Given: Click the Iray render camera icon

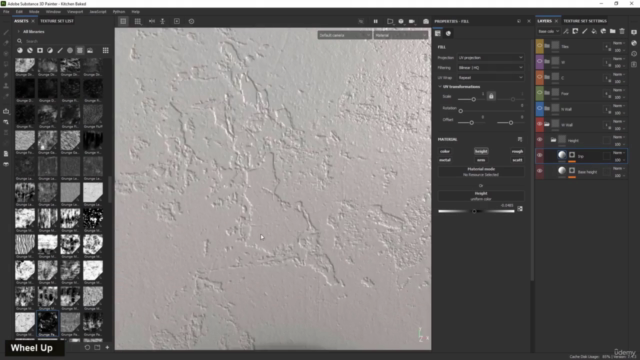Looking at the screenshot, I should pyautogui.click(x=426, y=21).
